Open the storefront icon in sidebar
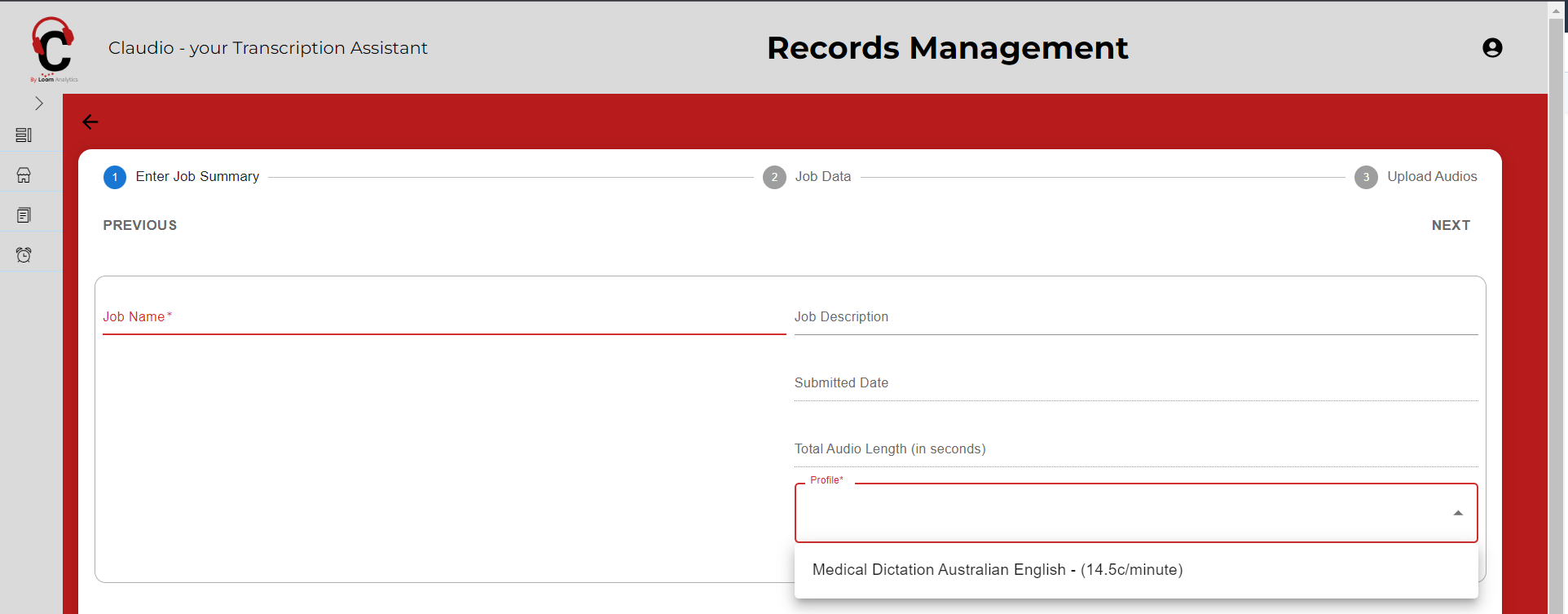 [24, 175]
